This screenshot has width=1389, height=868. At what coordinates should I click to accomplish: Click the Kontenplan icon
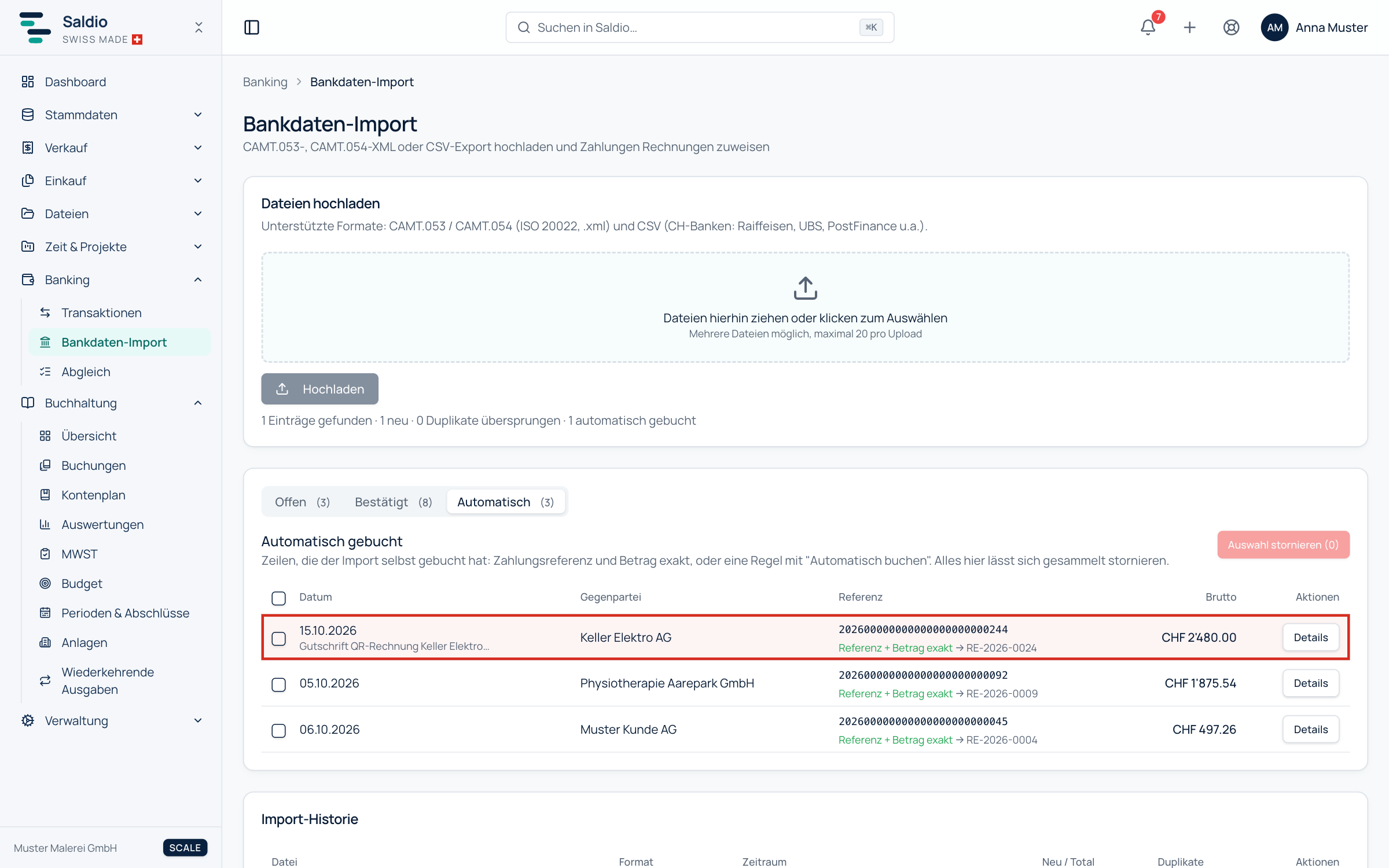[45, 495]
